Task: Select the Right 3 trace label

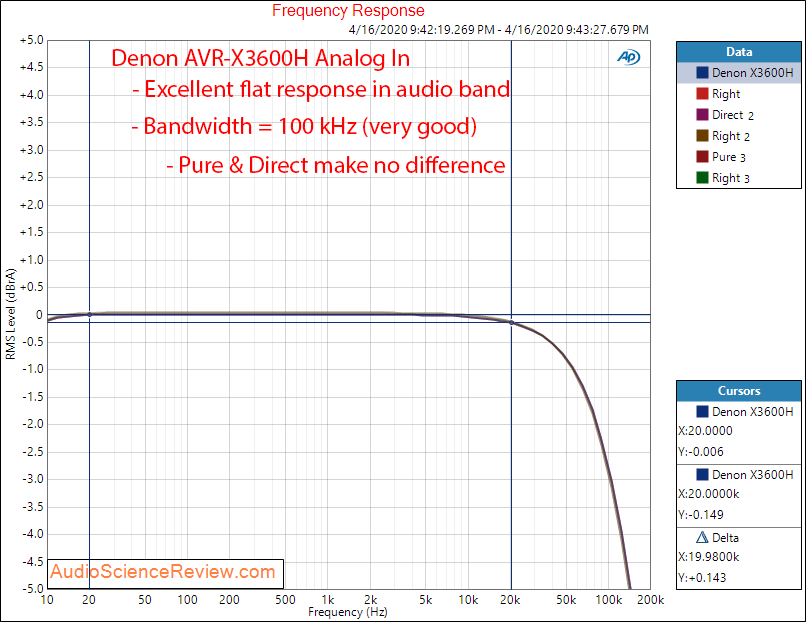Action: (x=731, y=178)
